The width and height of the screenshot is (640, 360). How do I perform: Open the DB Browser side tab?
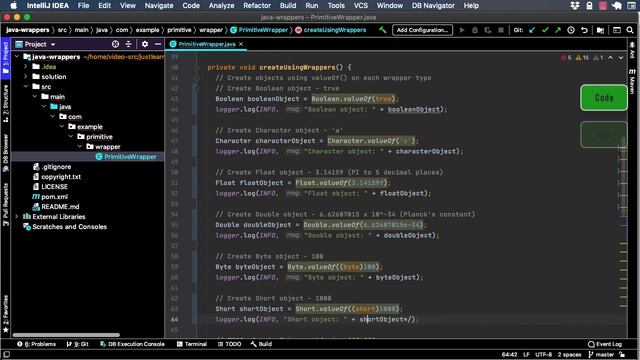coord(6,153)
